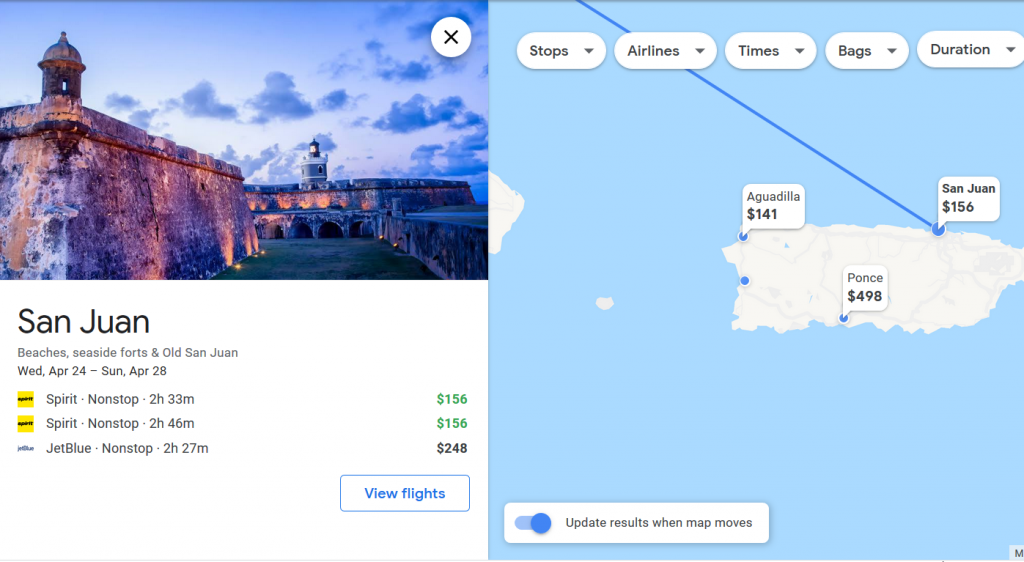Select the San Juan map pin dot
The image size is (1024, 562).
(938, 229)
